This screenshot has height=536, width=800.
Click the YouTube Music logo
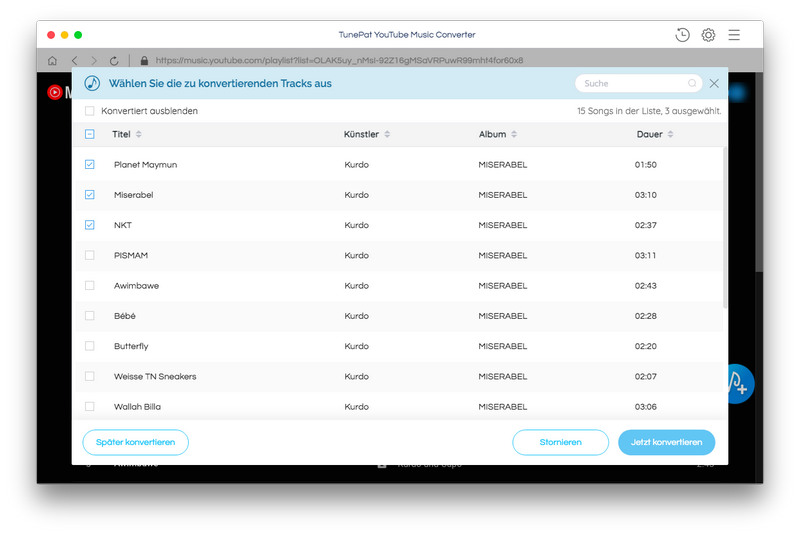pyautogui.click(x=55, y=92)
